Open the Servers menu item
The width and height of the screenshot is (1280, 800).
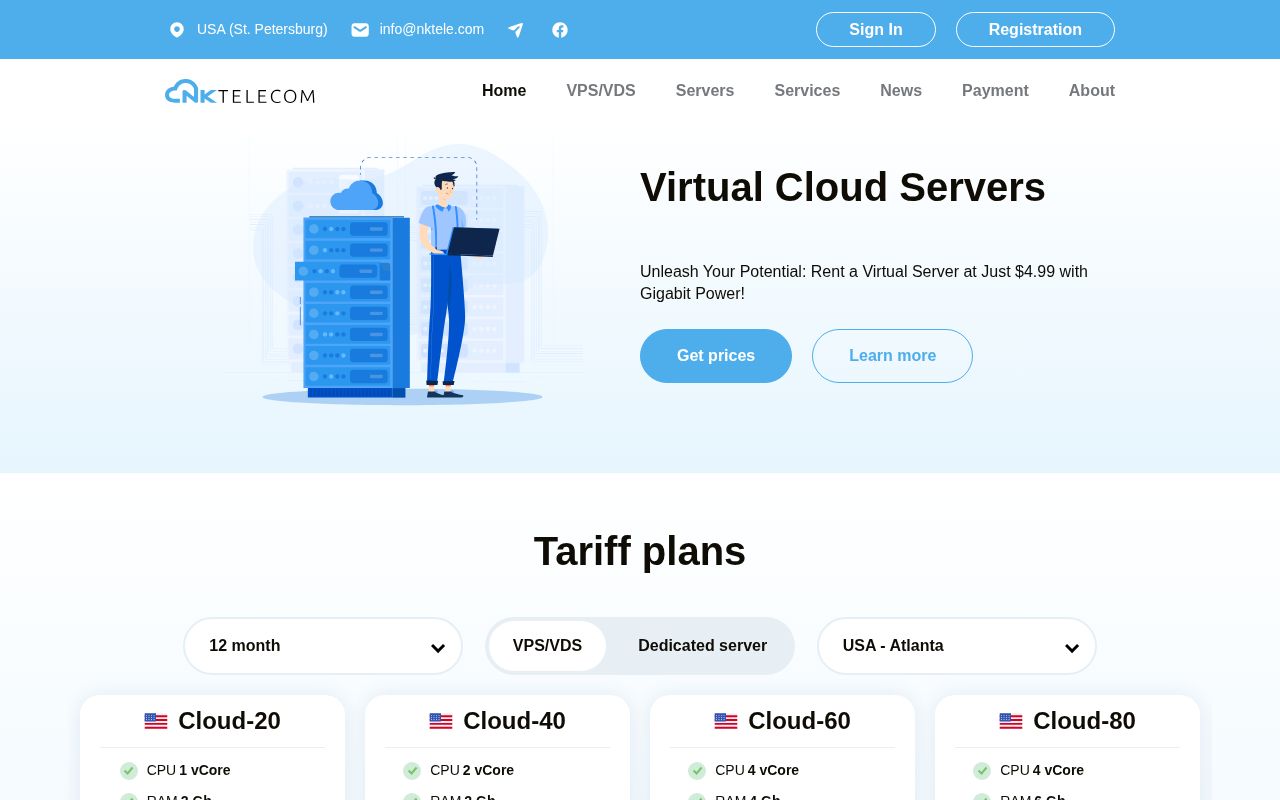tap(705, 91)
